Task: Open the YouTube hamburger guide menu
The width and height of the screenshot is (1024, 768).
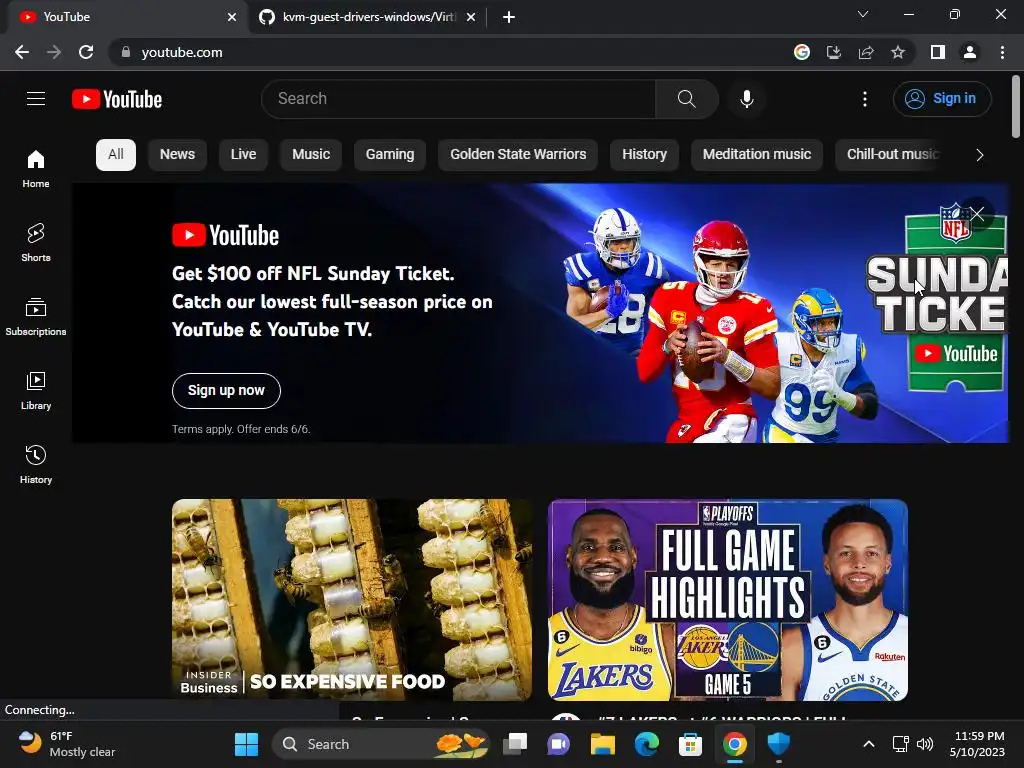Action: pos(36,99)
